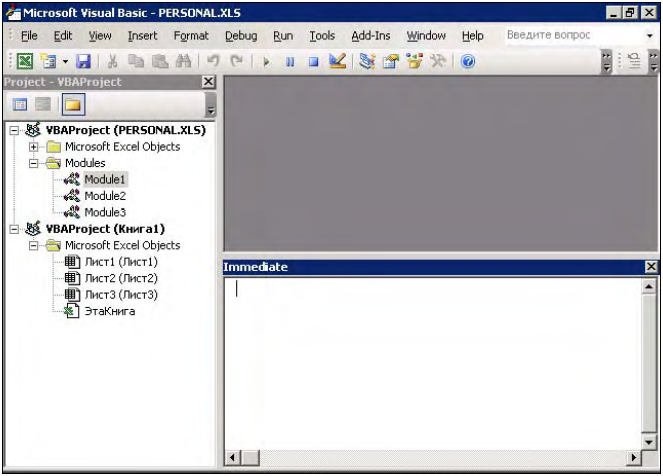Select Лист3 (Лист3) sheet object
This screenshot has width=663, height=476.
[x=121, y=295]
